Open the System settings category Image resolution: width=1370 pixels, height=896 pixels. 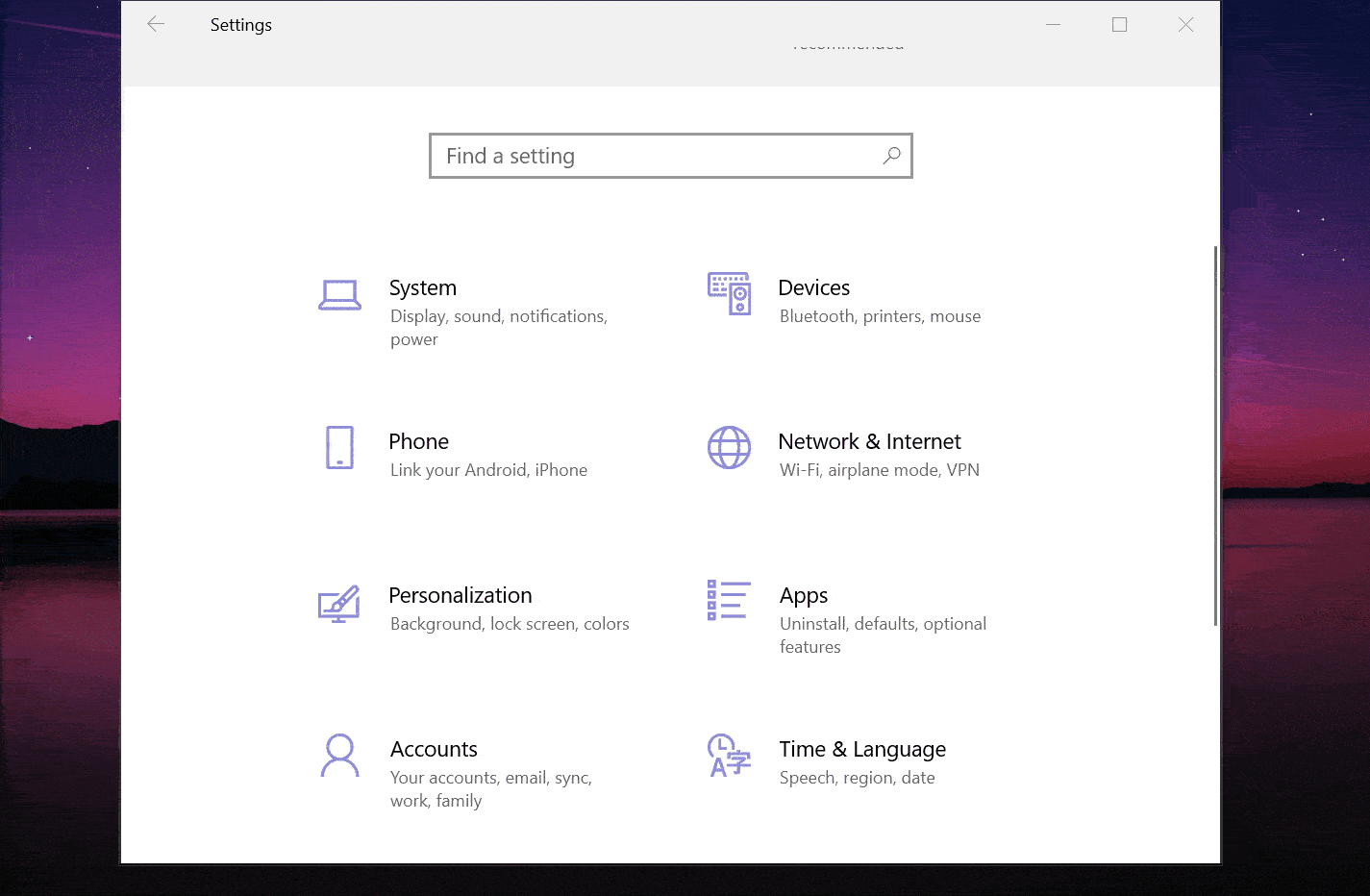pyautogui.click(x=423, y=287)
